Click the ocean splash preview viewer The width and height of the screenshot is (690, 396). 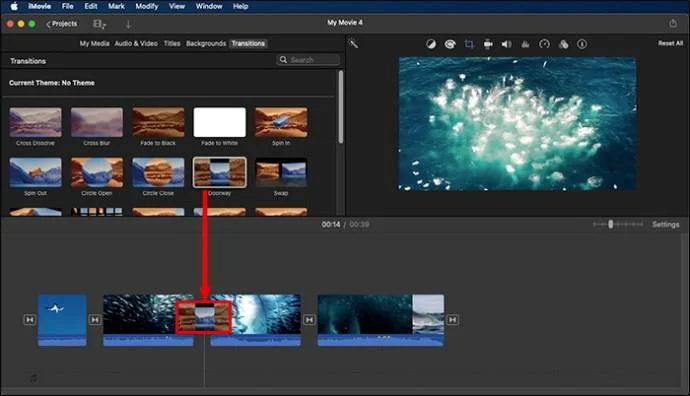click(517, 124)
